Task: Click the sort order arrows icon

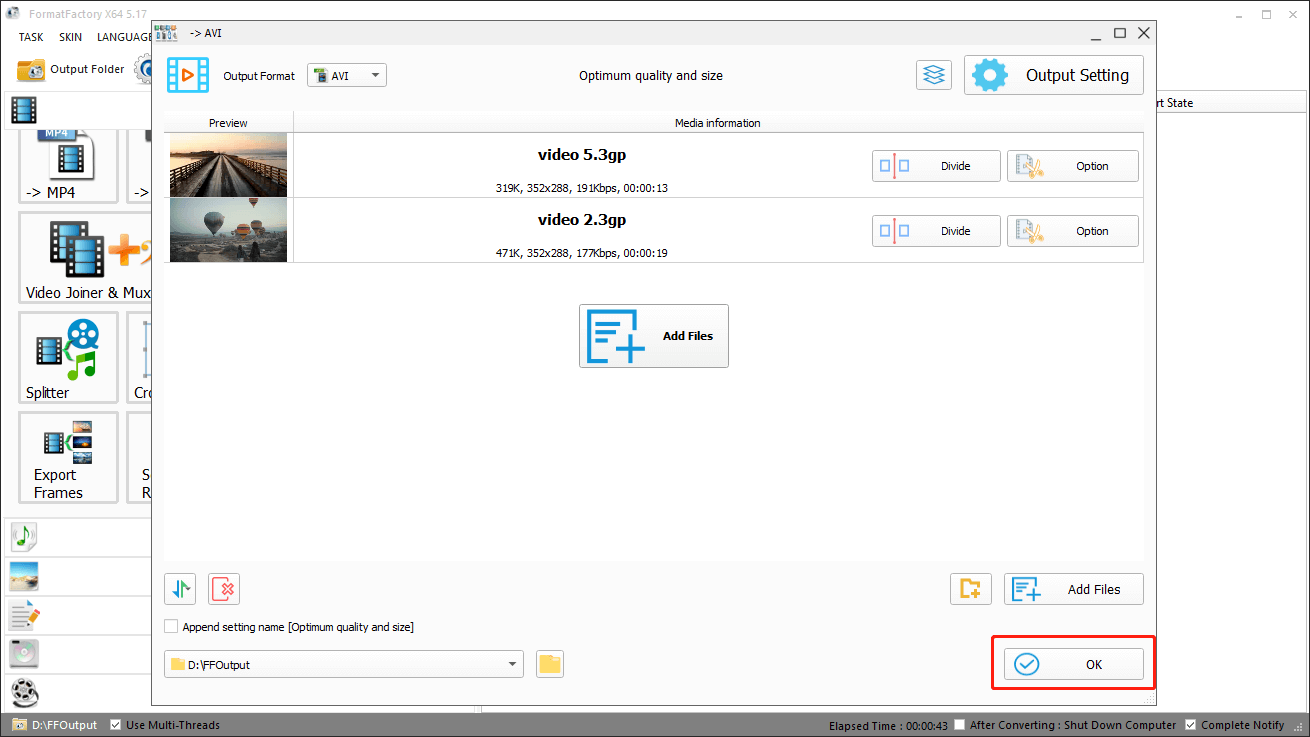Action: point(181,589)
